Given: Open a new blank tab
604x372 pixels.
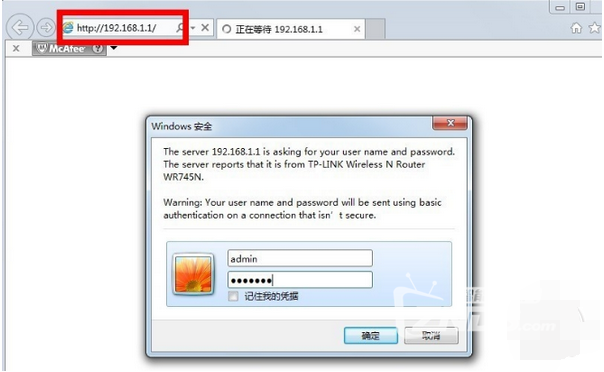Looking at the screenshot, I should tap(376, 29).
